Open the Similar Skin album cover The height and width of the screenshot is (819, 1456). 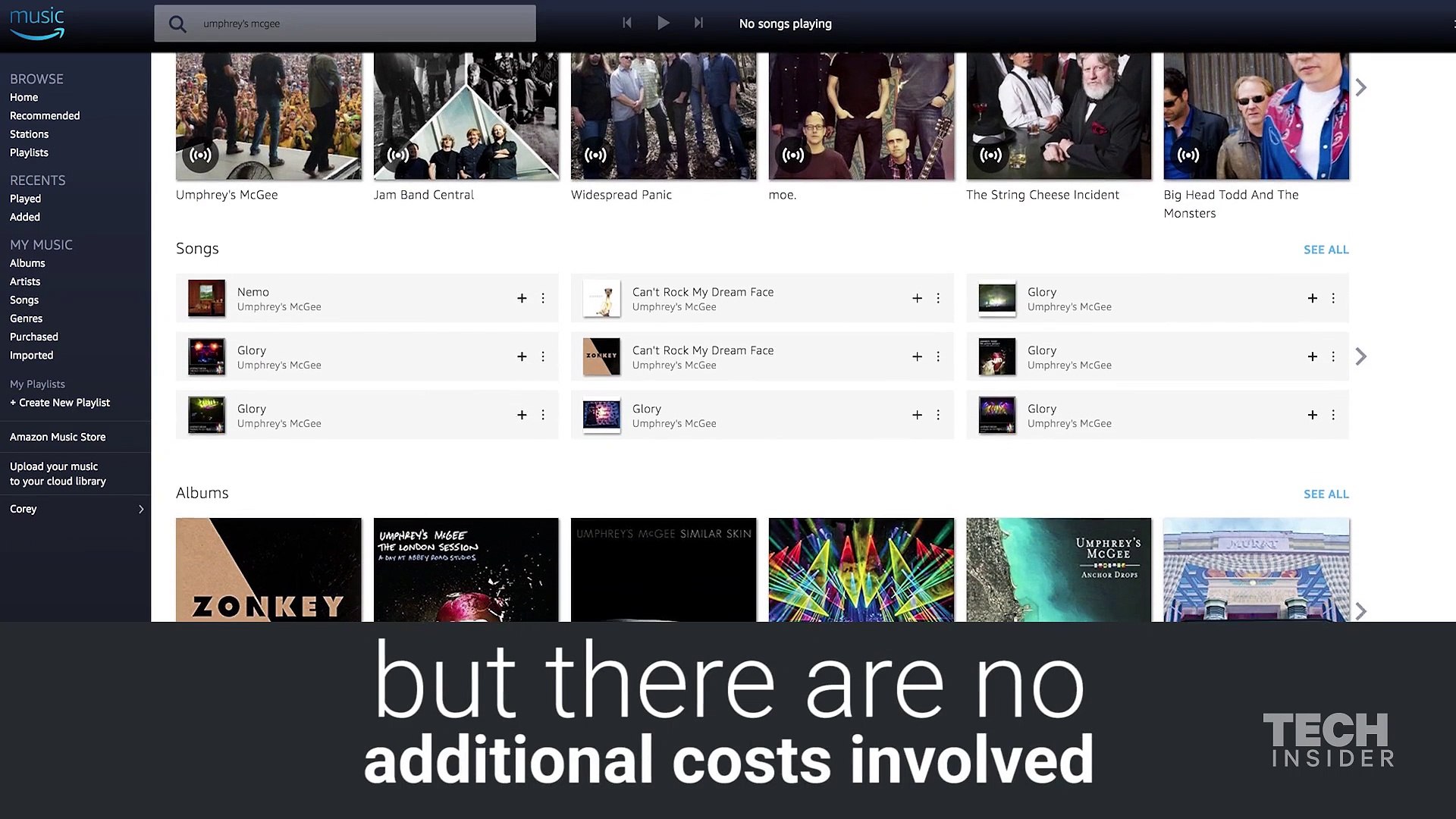tap(664, 570)
